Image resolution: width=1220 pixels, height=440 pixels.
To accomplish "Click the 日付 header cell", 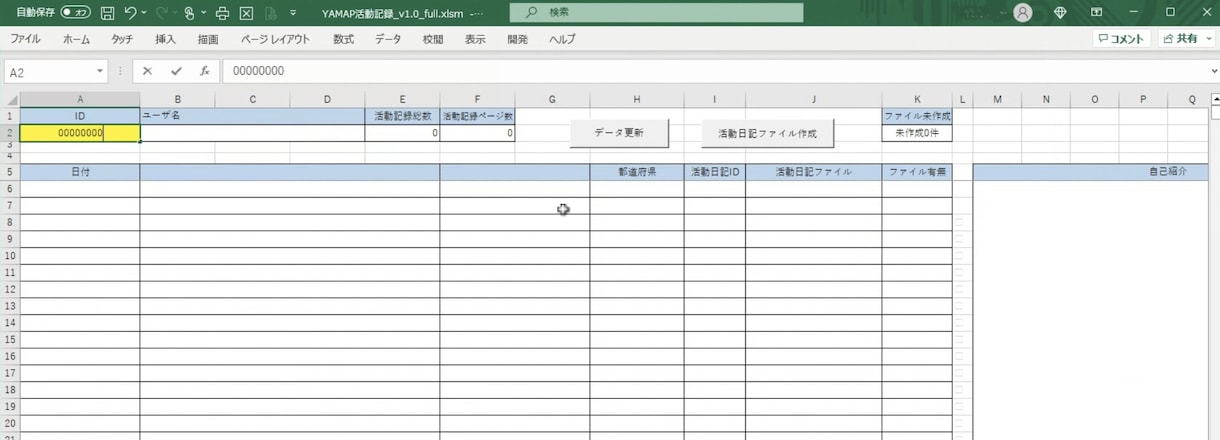I will point(80,172).
